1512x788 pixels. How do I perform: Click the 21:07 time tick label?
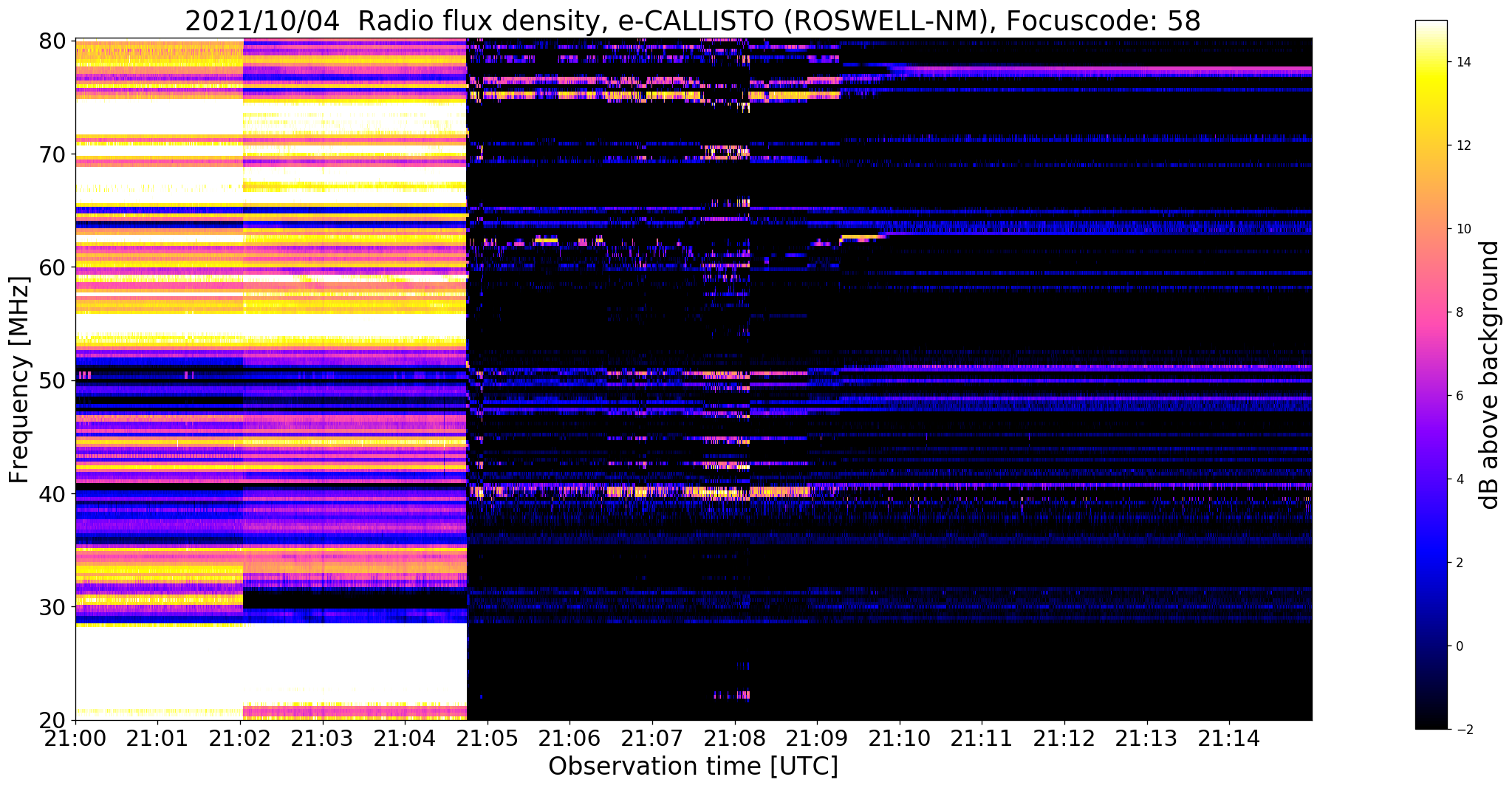tap(652, 737)
